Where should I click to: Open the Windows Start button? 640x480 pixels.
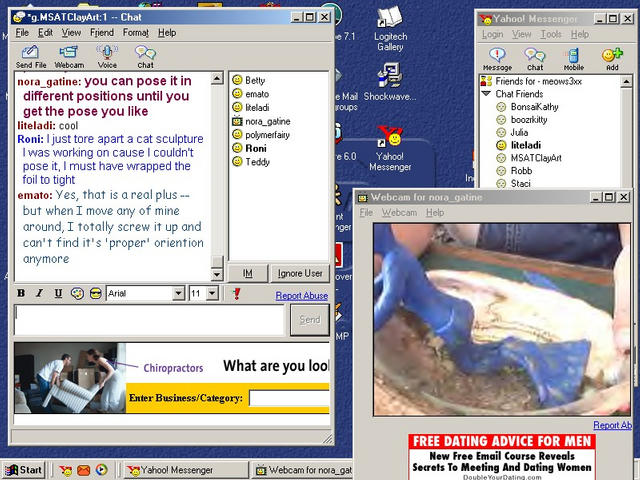(24, 470)
